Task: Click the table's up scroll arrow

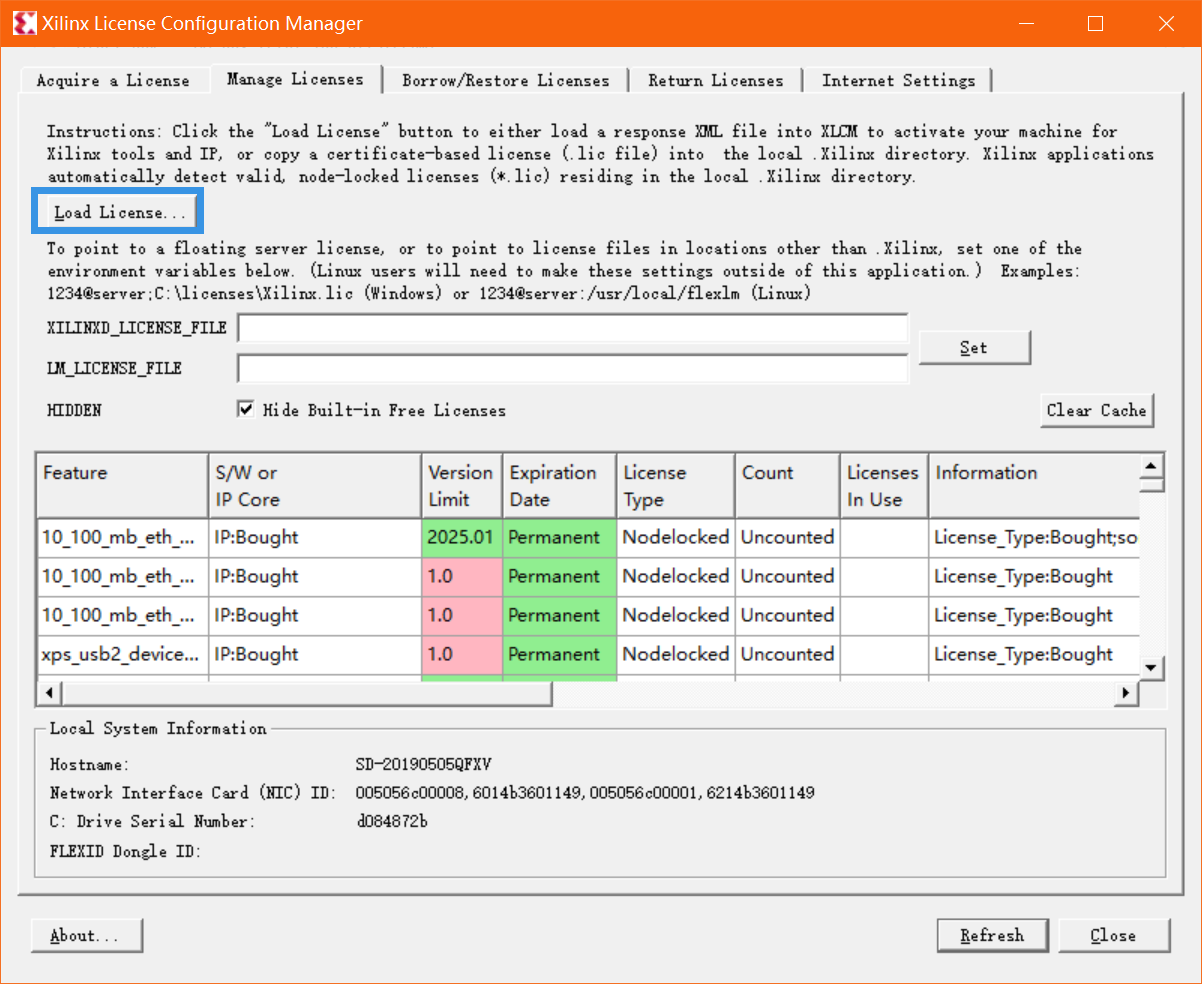Action: point(1151,468)
